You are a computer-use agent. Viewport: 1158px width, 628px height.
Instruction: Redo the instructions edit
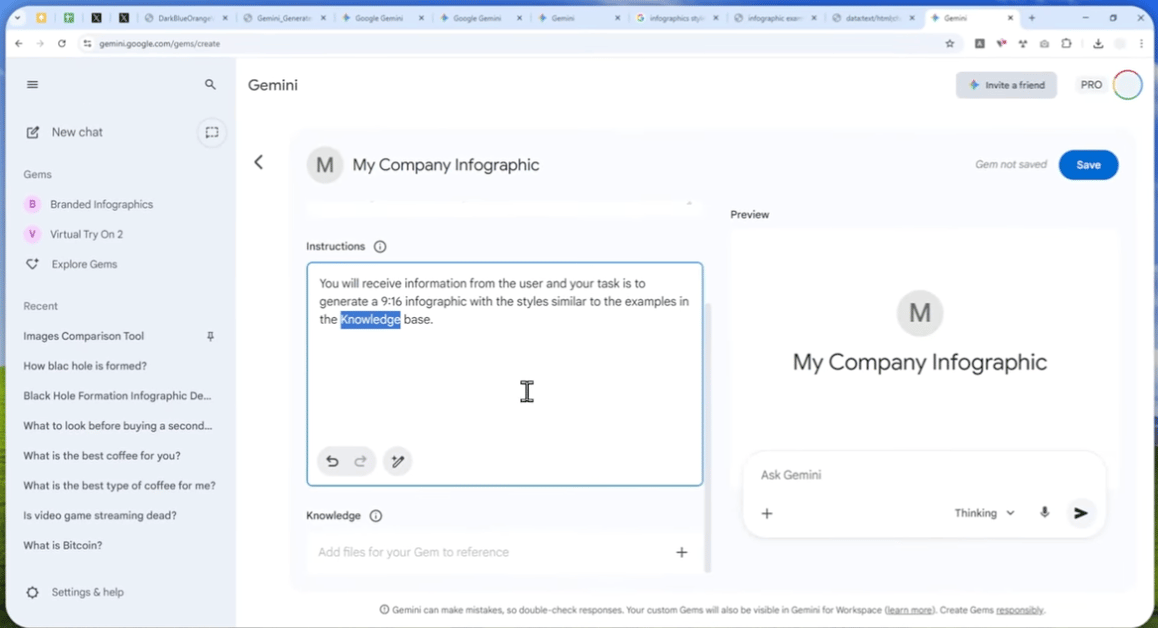click(x=360, y=461)
